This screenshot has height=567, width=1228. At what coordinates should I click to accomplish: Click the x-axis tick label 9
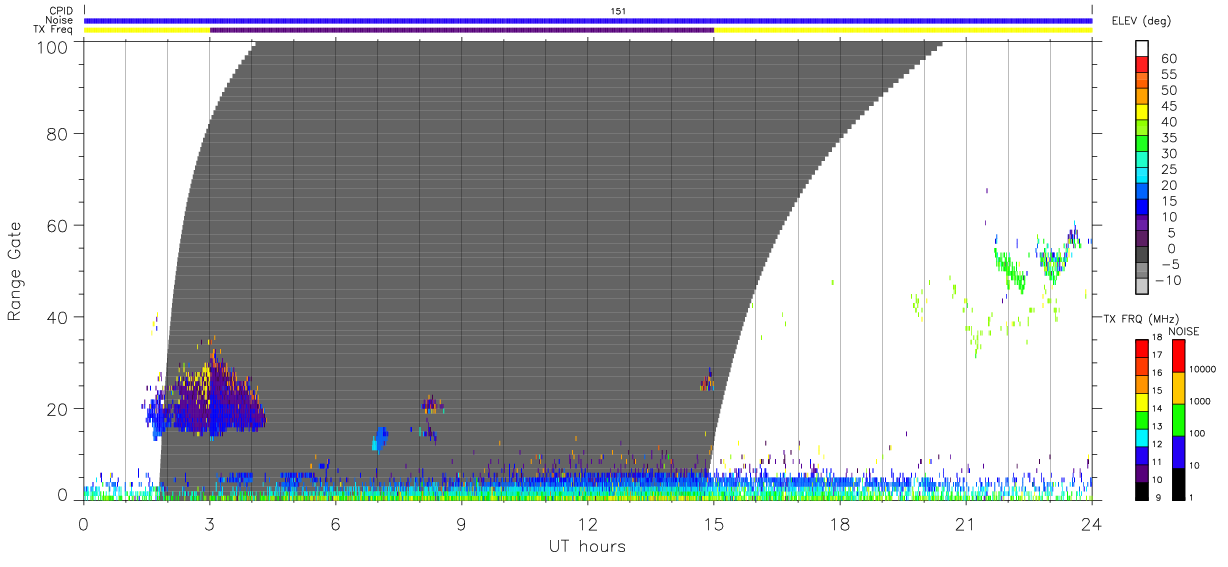462,523
